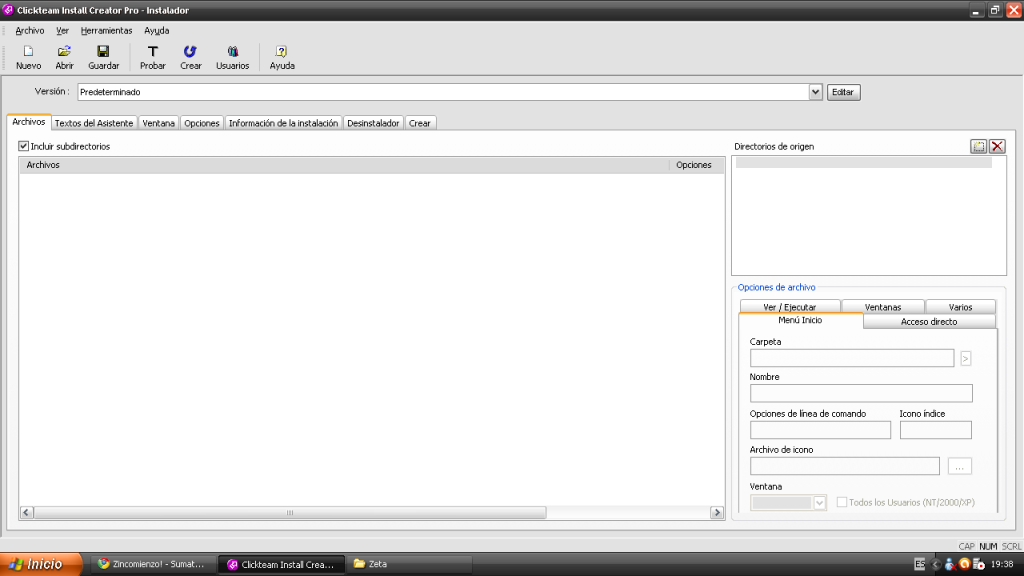Select the Varios file options tab
The image size is (1024, 576).
coord(961,307)
